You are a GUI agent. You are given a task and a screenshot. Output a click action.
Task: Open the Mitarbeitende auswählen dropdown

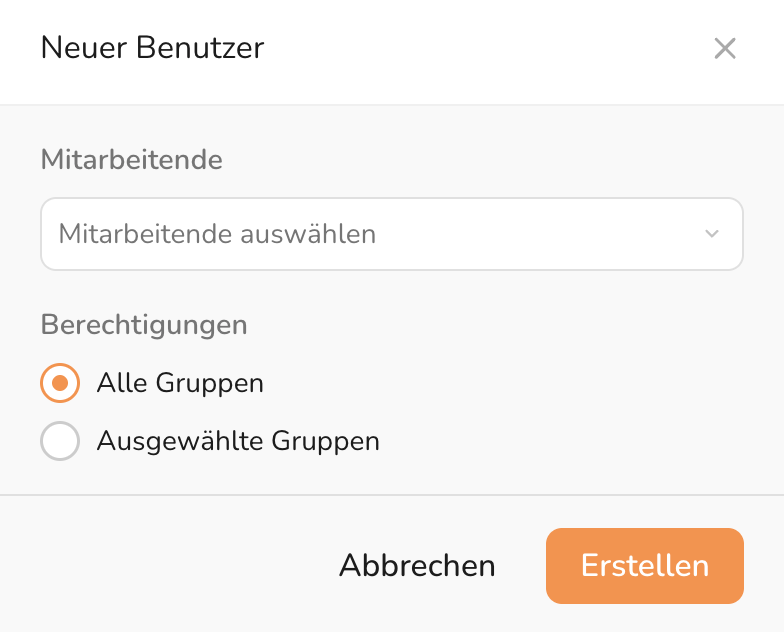tap(391, 234)
